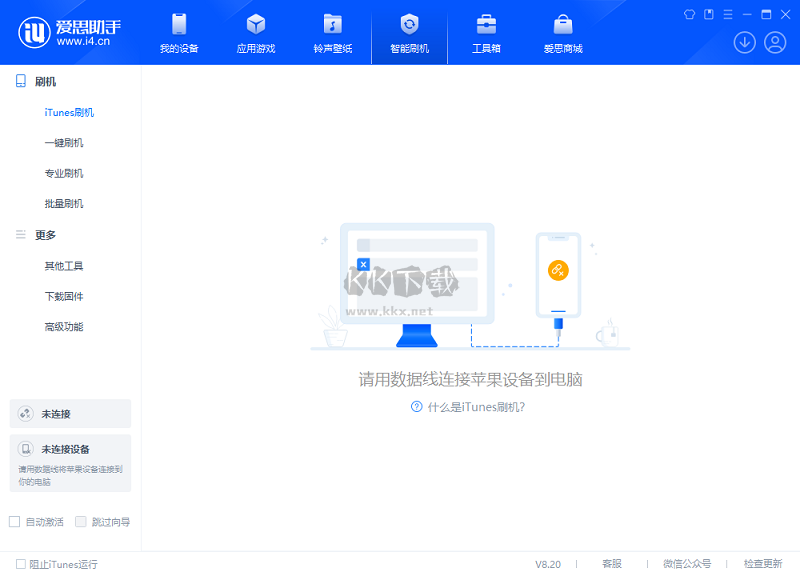
Task: Collapse the 更多 section header
Action: [x=45, y=235]
